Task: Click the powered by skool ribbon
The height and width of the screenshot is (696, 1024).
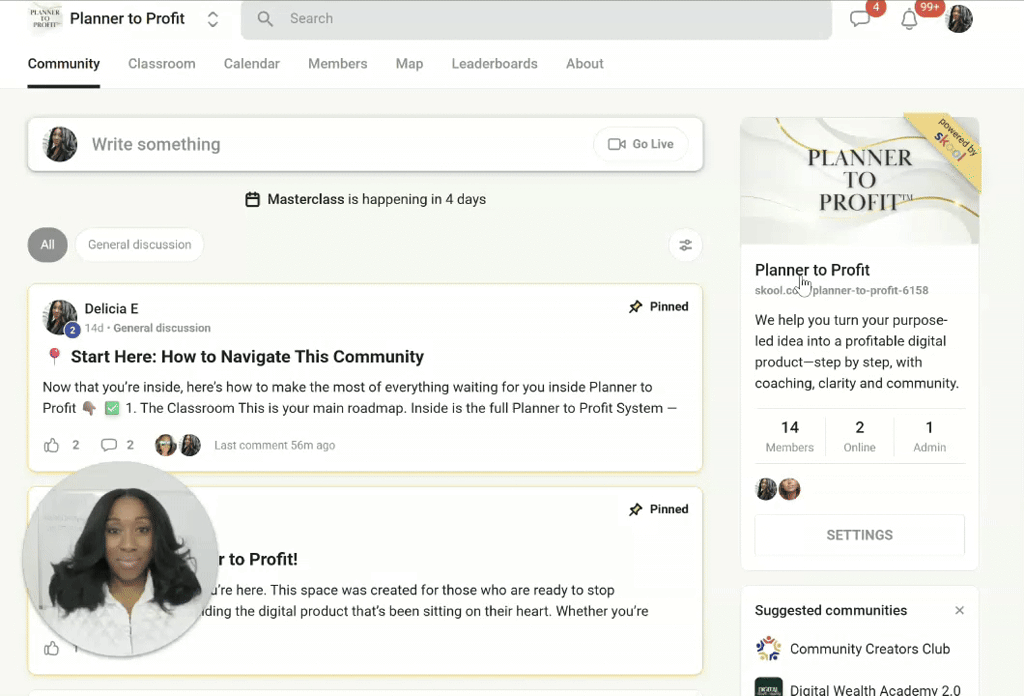Action: [950, 147]
